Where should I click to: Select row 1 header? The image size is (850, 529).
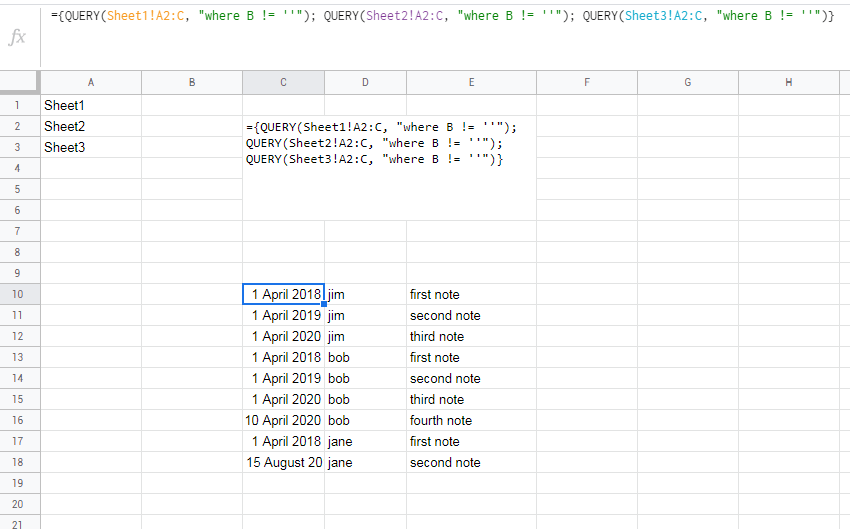(x=17, y=105)
